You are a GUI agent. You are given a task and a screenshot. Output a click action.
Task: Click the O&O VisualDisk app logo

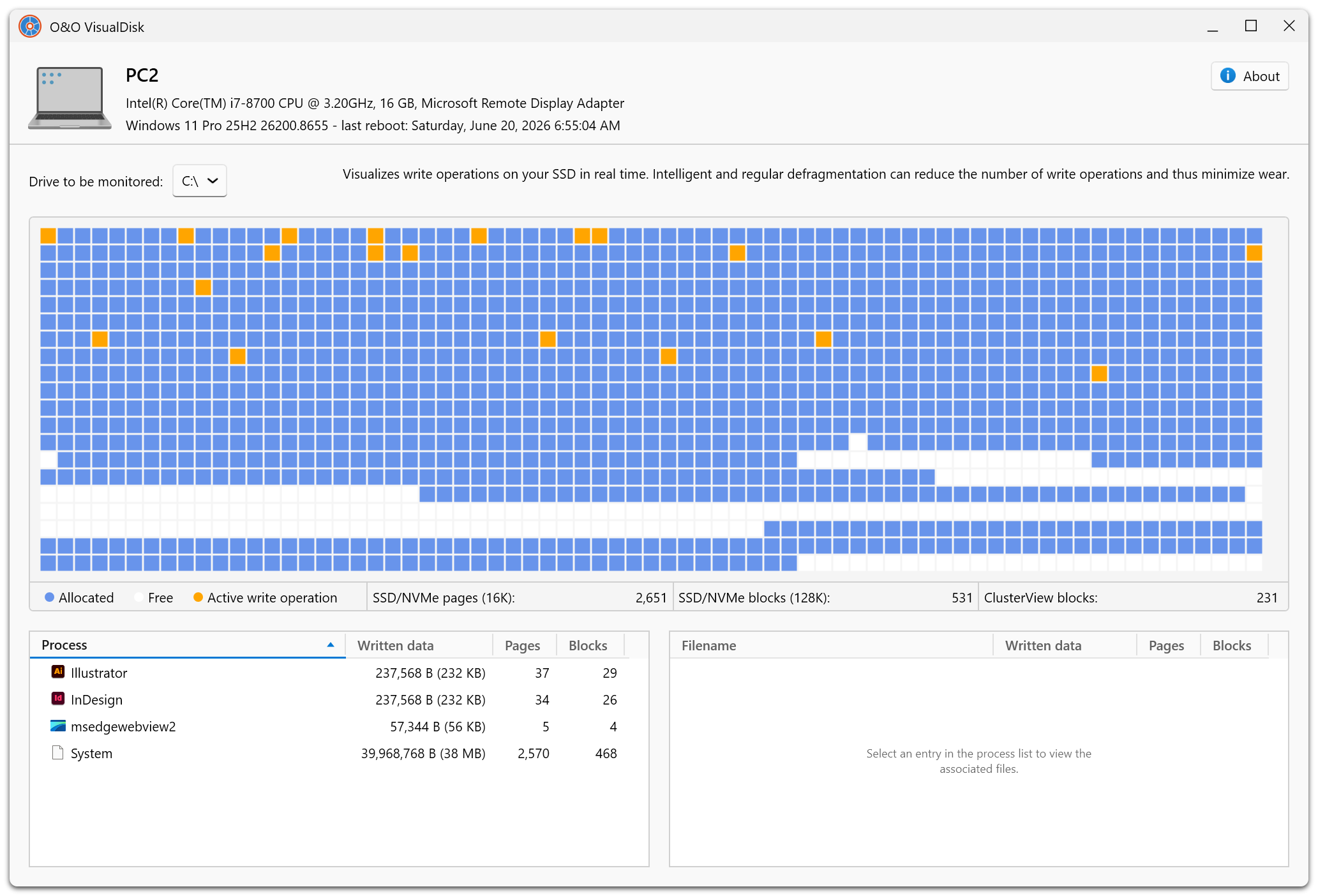[30, 26]
